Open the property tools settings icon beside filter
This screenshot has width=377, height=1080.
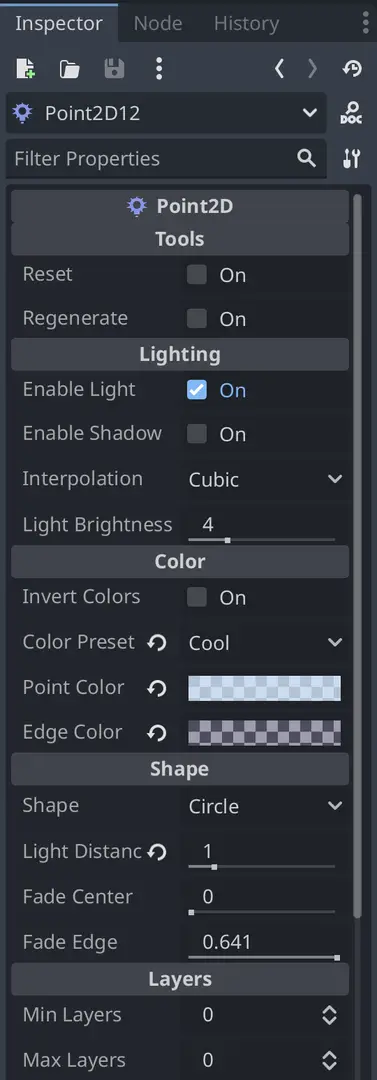pos(351,158)
